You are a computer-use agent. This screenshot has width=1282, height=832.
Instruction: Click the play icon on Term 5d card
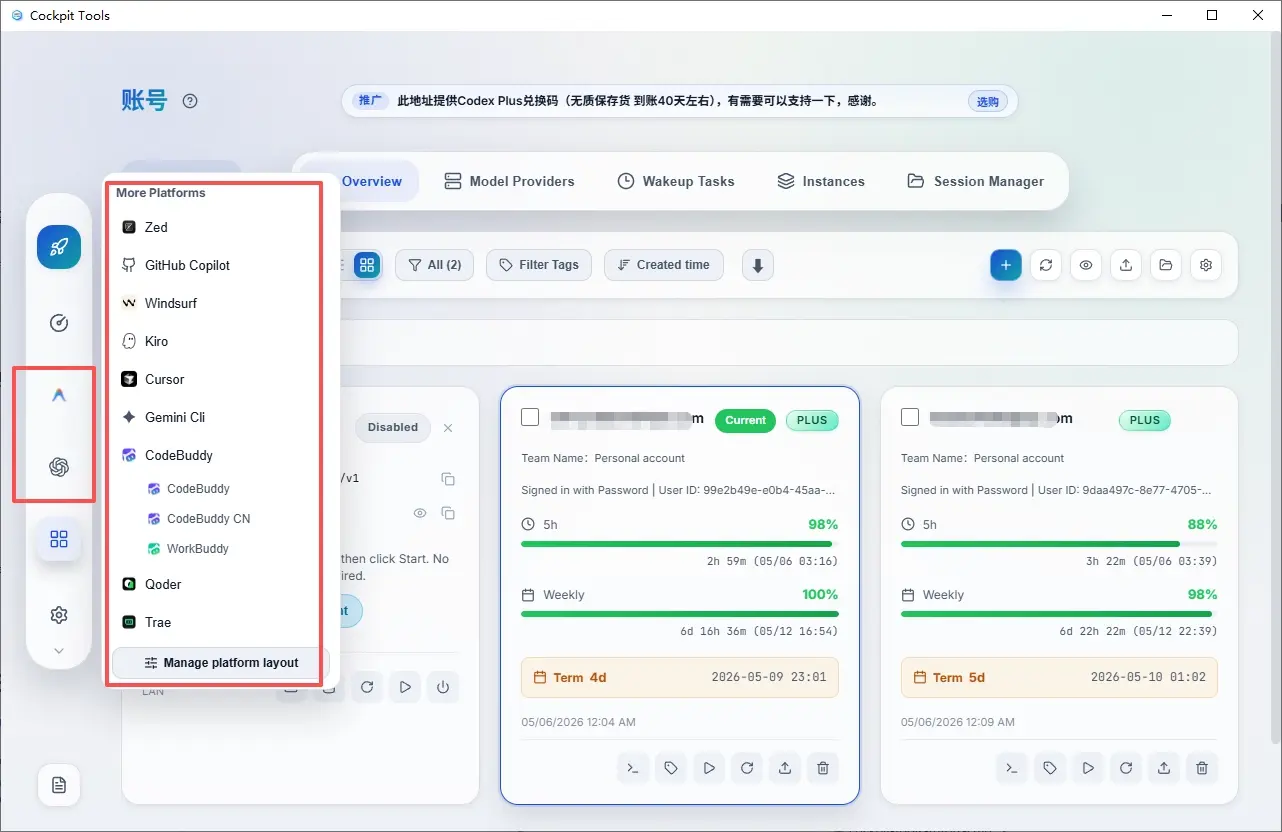(x=1088, y=768)
